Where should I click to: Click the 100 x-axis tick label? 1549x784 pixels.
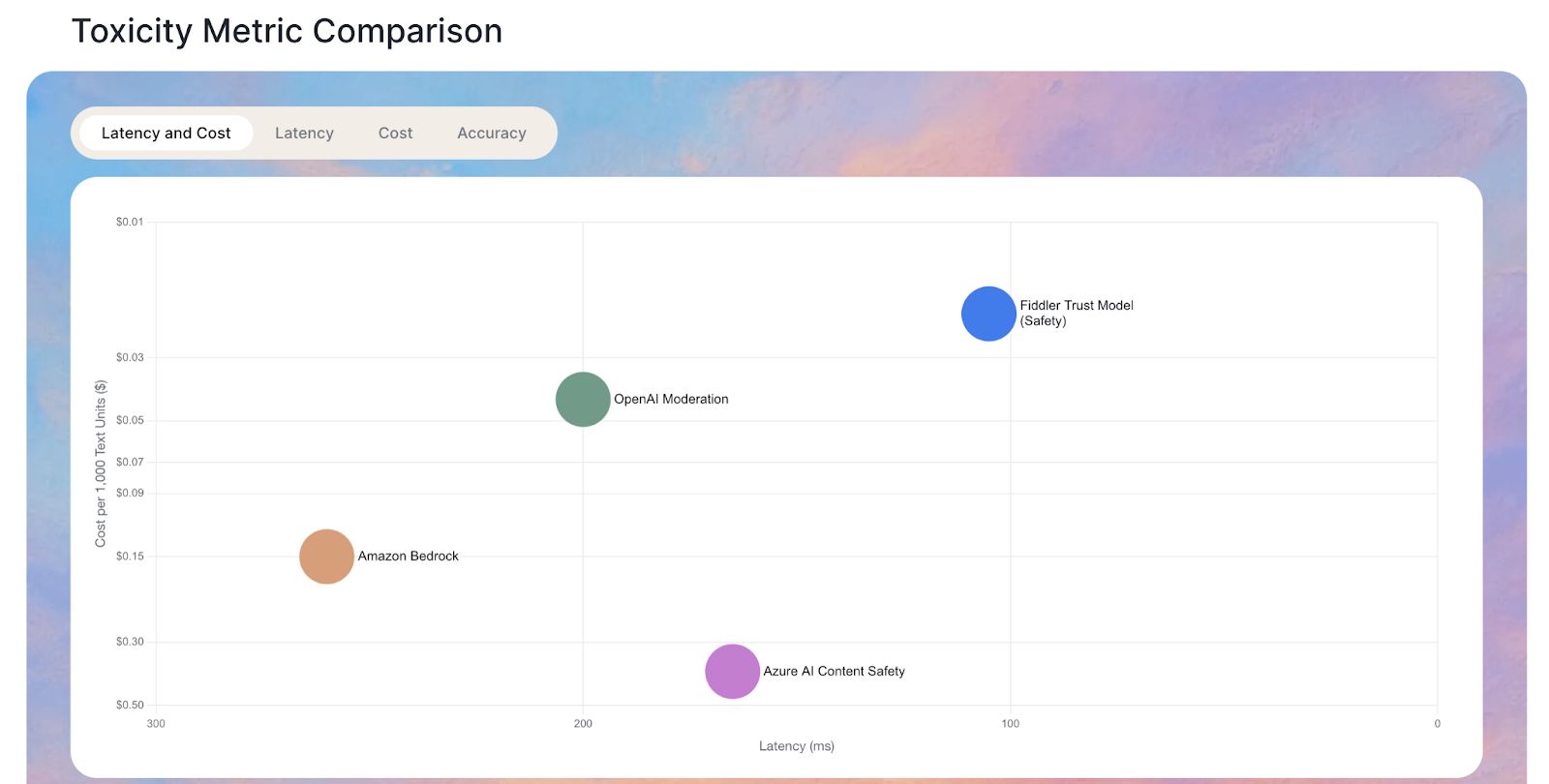click(1011, 723)
